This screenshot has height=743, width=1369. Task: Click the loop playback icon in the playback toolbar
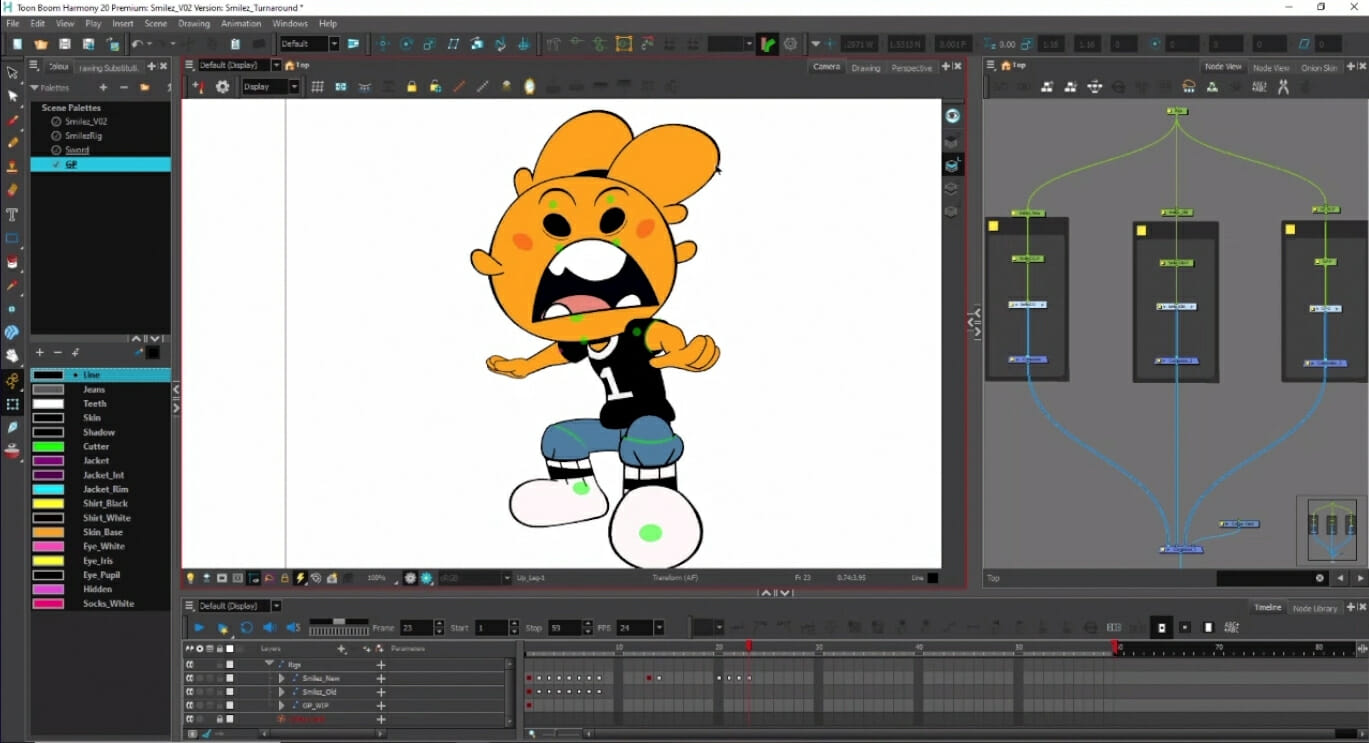[x=247, y=627]
